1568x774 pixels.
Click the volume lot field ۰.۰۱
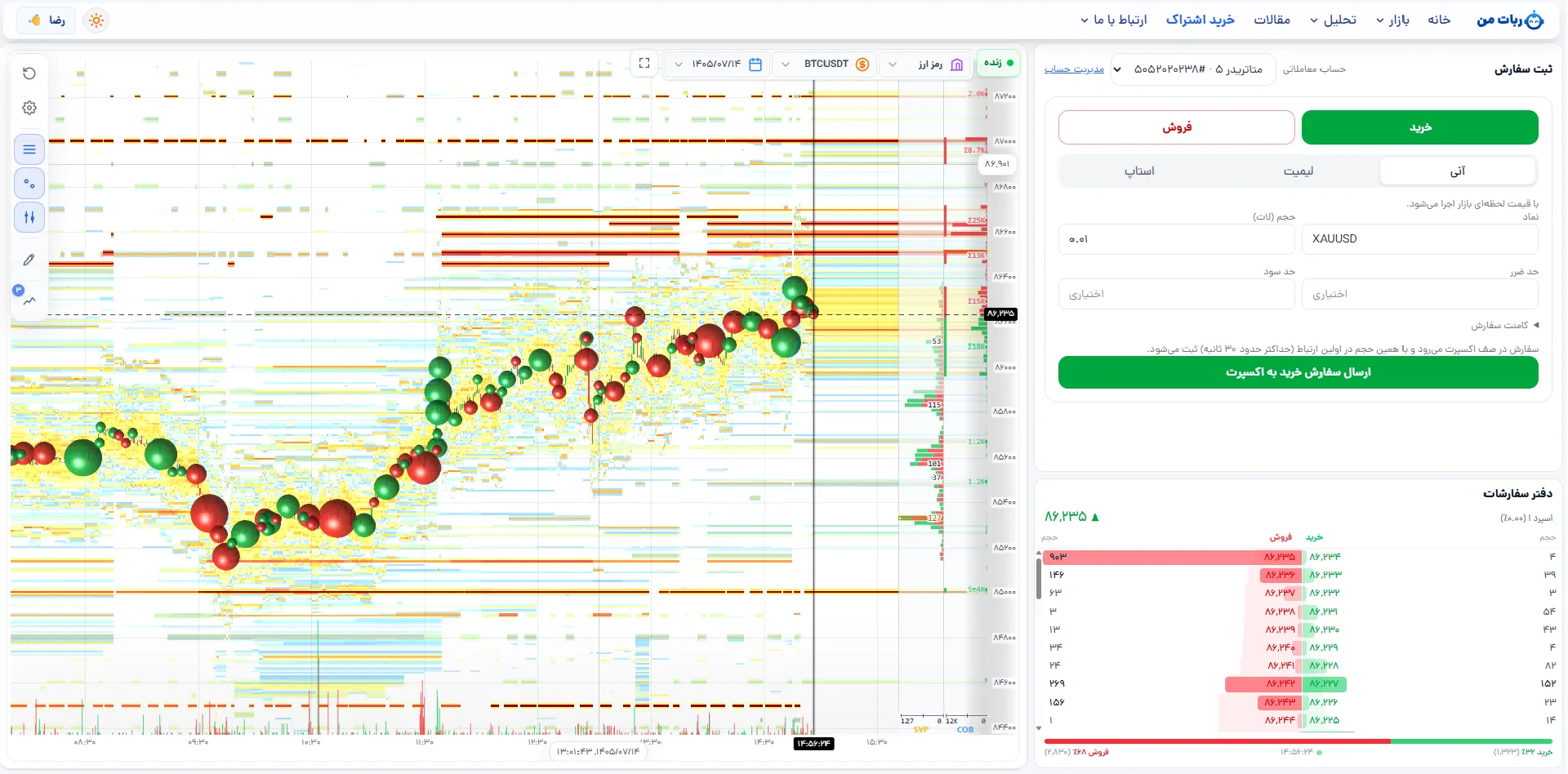tap(1177, 239)
